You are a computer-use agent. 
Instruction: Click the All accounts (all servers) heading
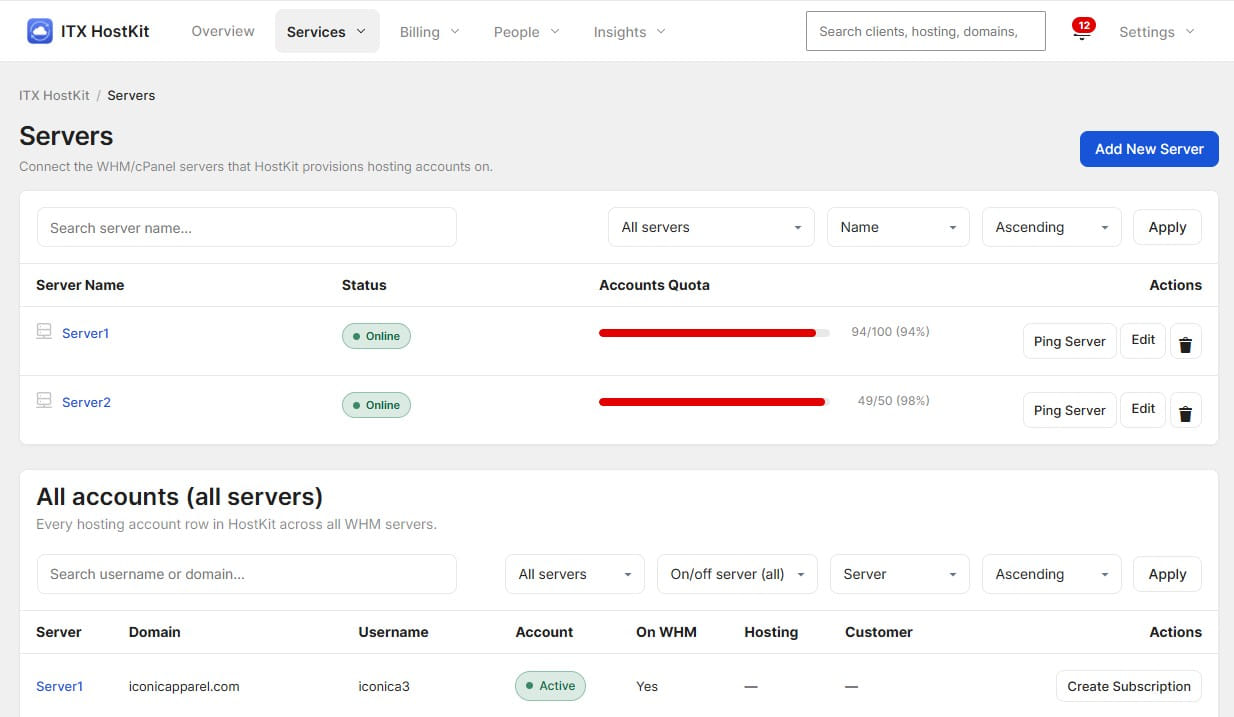[179, 497]
